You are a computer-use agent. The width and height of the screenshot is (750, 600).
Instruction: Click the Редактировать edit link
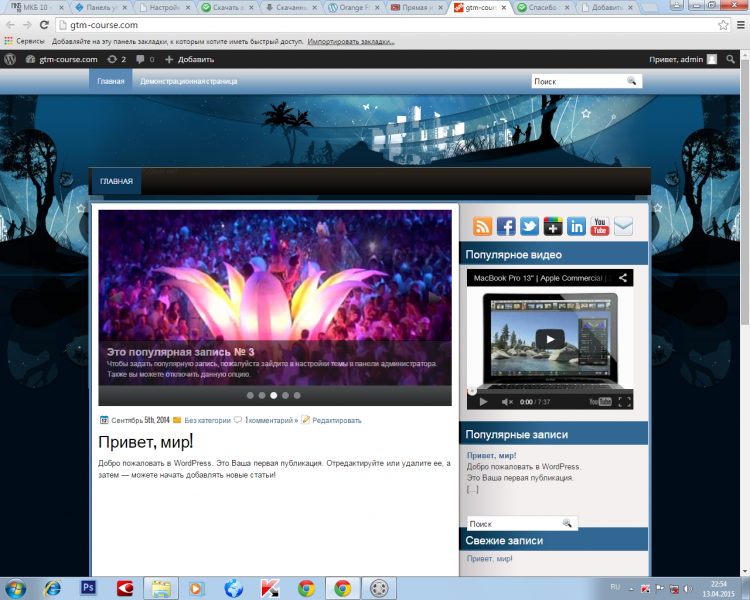pos(337,420)
